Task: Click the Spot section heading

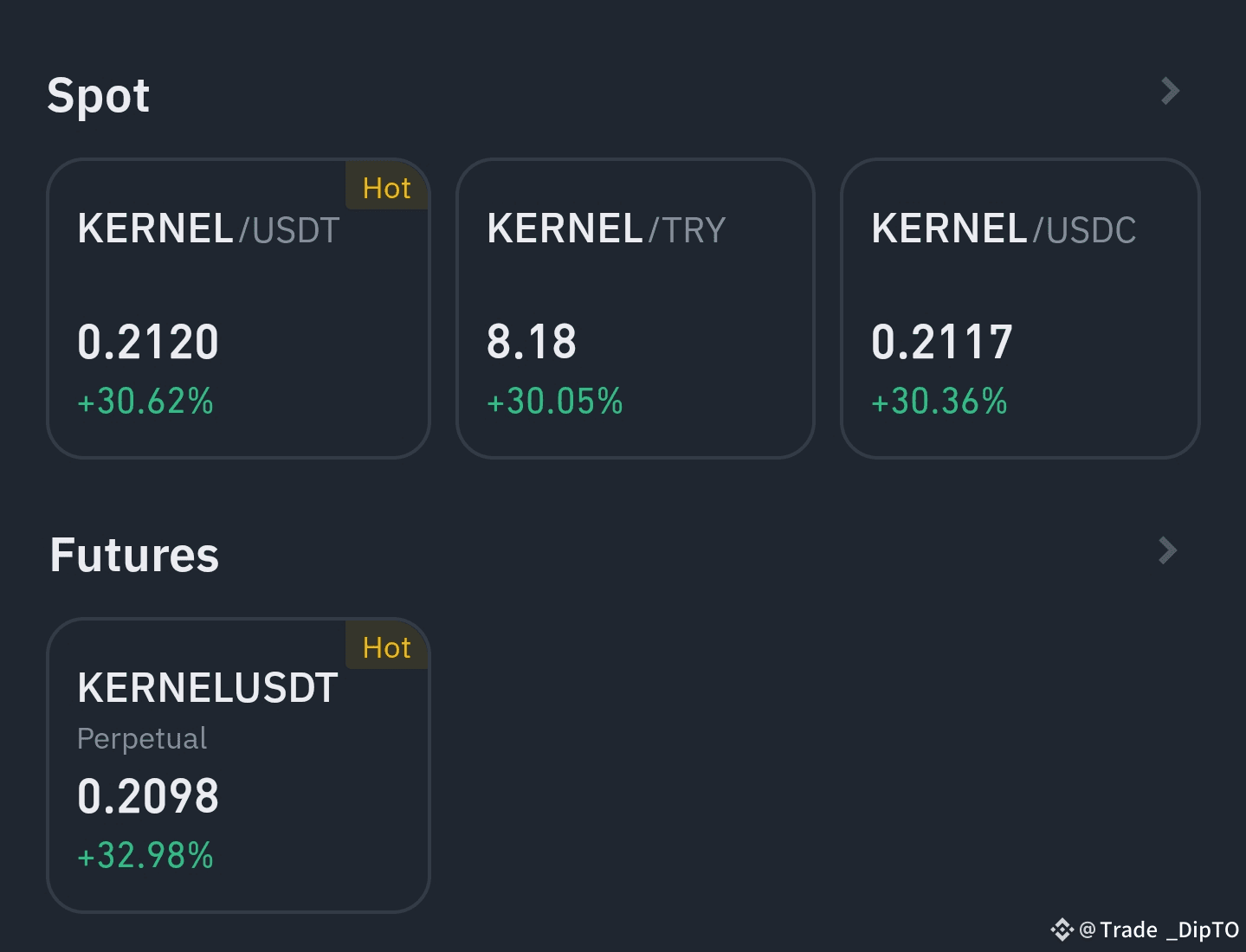Action: pos(99,95)
